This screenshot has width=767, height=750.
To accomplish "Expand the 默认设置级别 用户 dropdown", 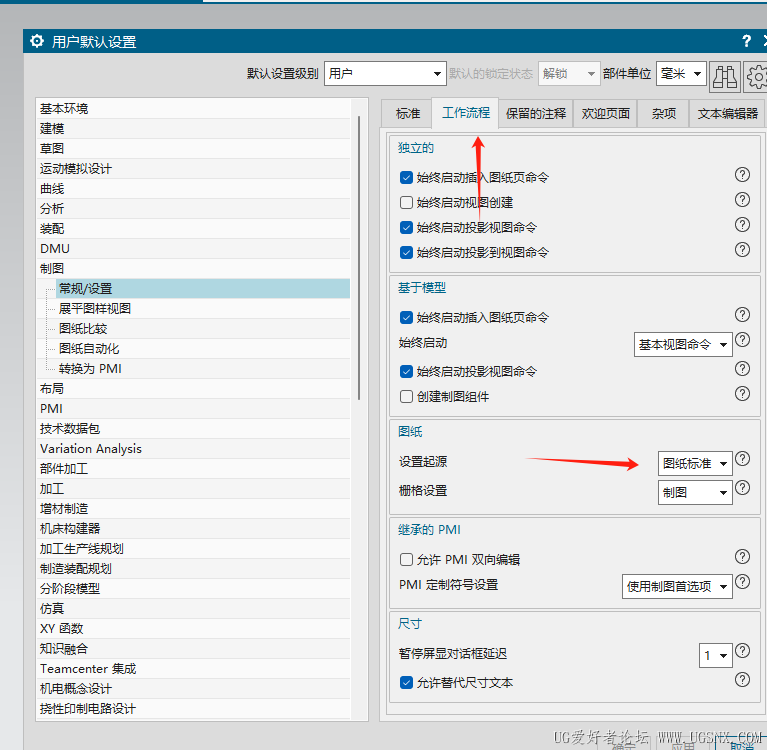I will [x=385, y=73].
